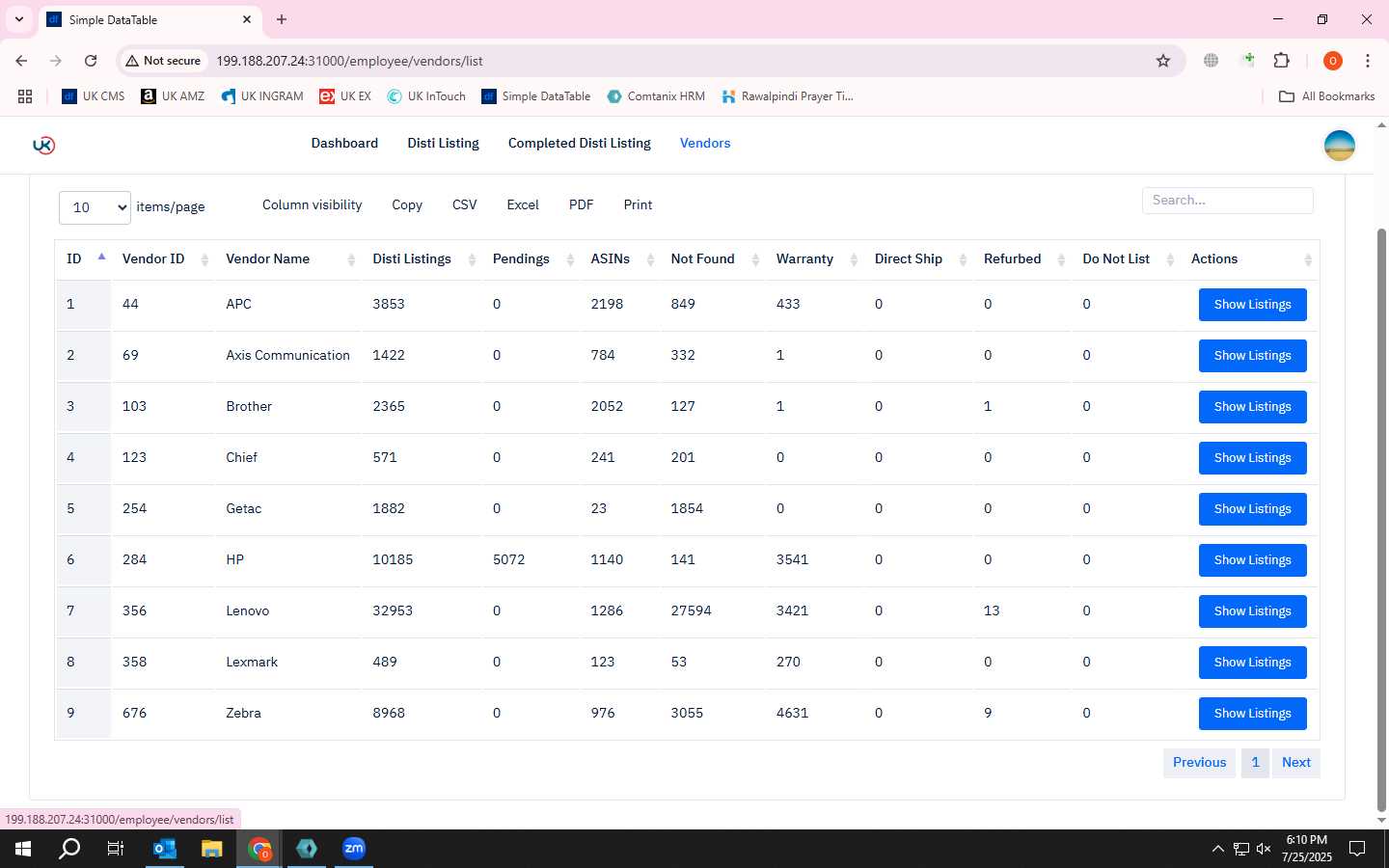
Task: Open Zoom from the taskbar
Action: tap(354, 849)
